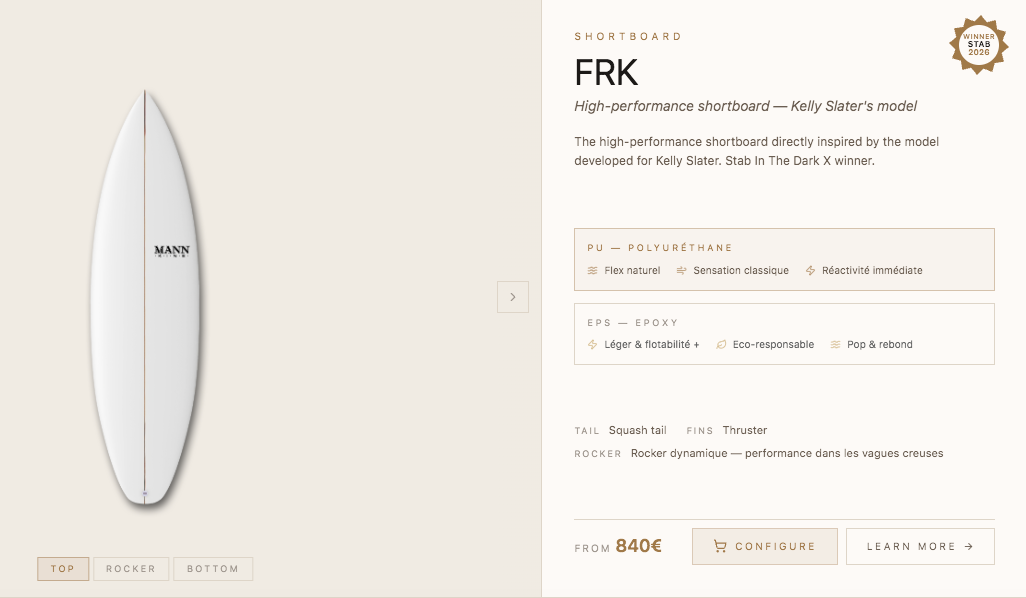The image size is (1026, 598).
Task: Click the arrow icon beside Learn More
Action: [x=969, y=547]
